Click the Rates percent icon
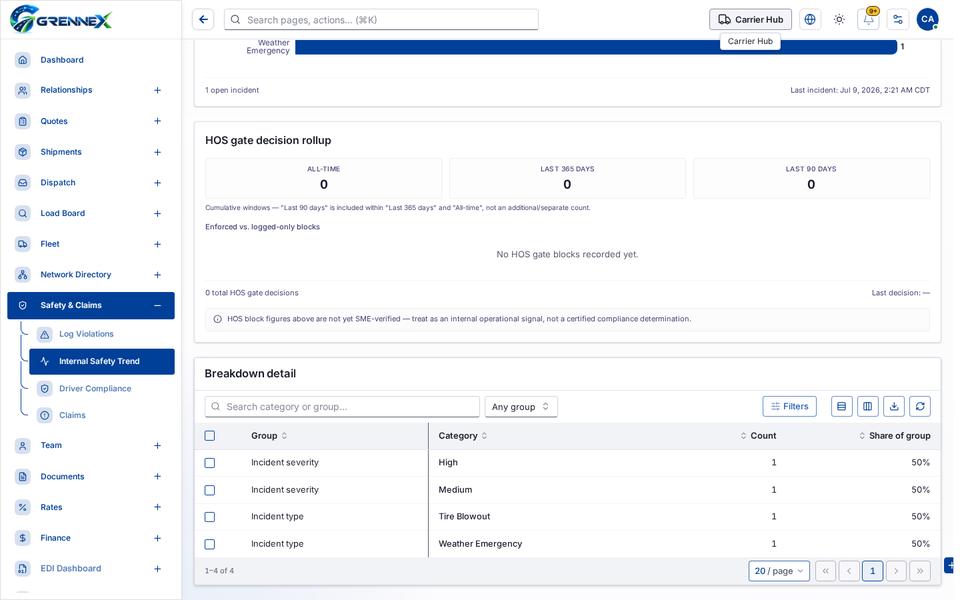Viewport: 960px width, 600px height. 23,508
